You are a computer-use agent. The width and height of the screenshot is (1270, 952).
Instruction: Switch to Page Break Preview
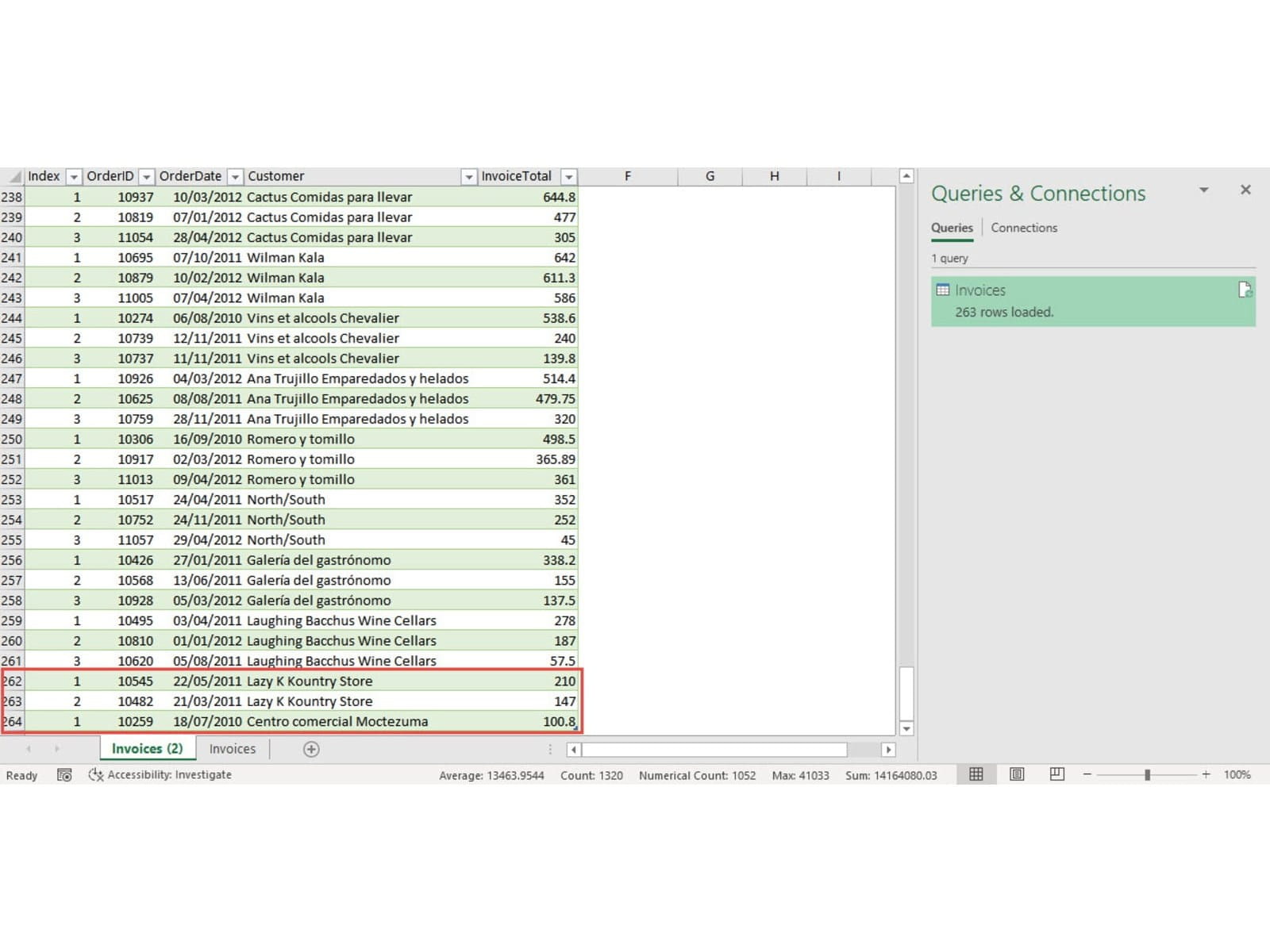pos(1056,774)
